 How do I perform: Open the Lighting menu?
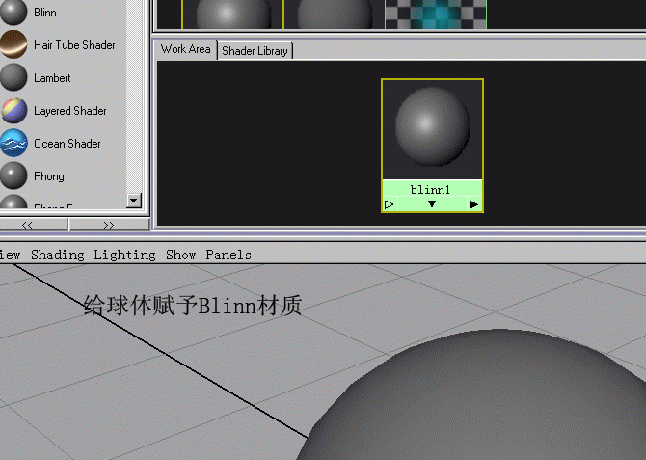[x=125, y=255]
